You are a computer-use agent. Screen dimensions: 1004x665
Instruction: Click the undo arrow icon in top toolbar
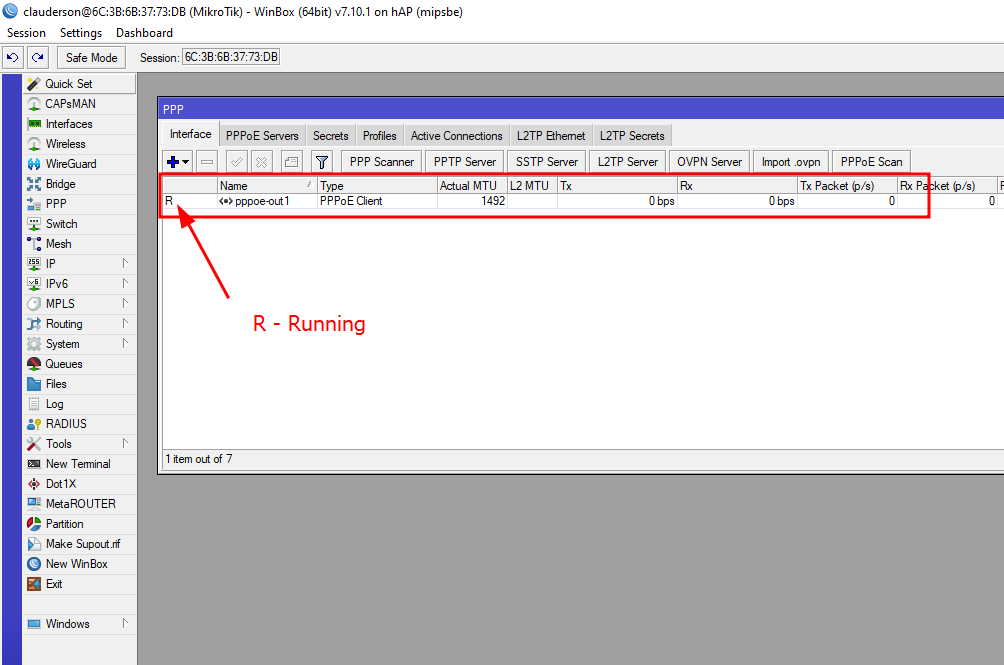(x=13, y=57)
